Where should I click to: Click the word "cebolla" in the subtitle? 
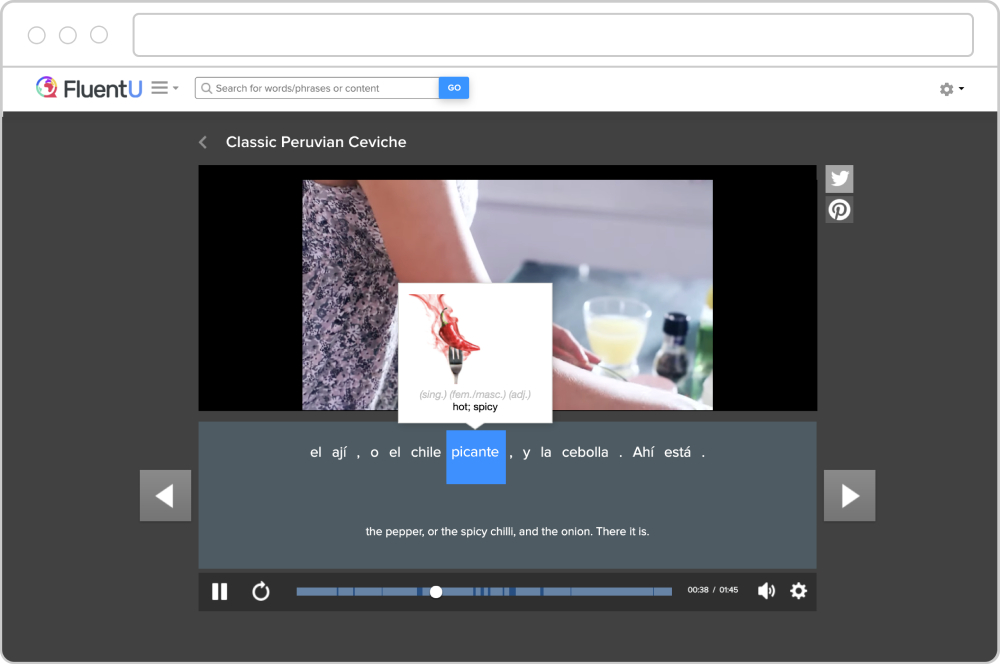tap(585, 452)
